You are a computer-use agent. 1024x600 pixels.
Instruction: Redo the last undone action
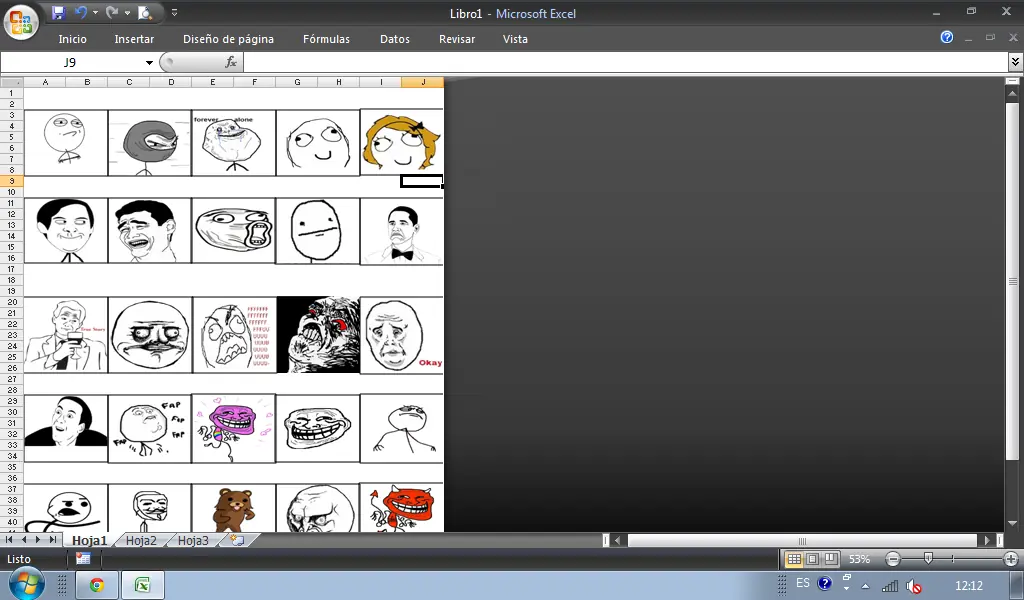[x=112, y=12]
